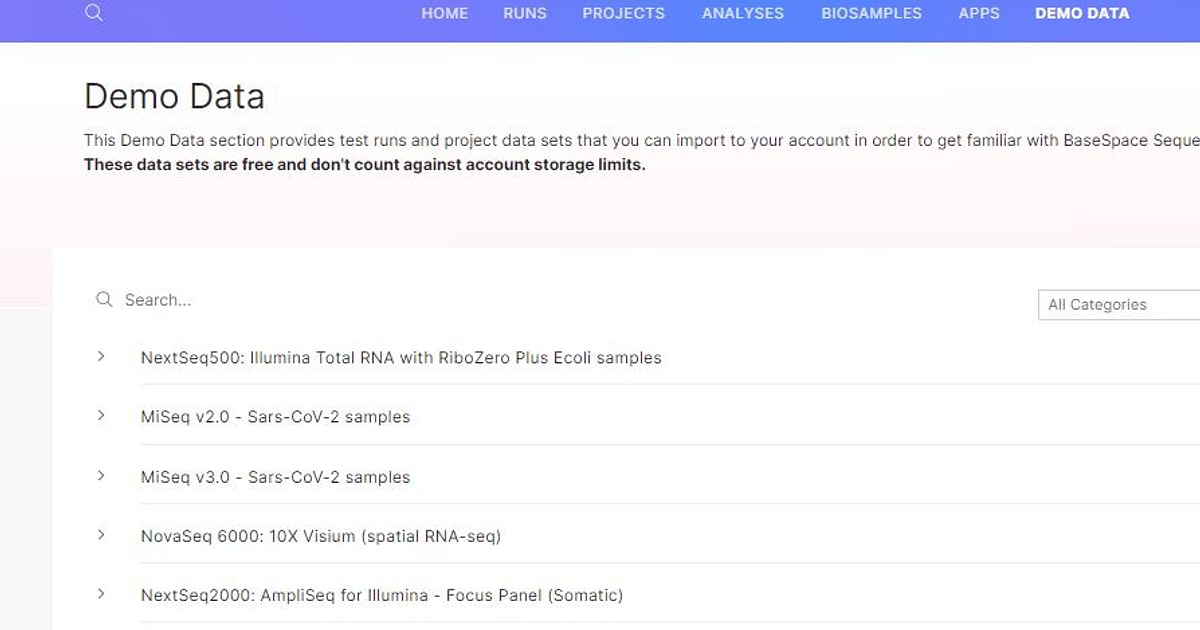The height and width of the screenshot is (630, 1200).
Task: Click the search magnifier icon in header
Action: (94, 13)
